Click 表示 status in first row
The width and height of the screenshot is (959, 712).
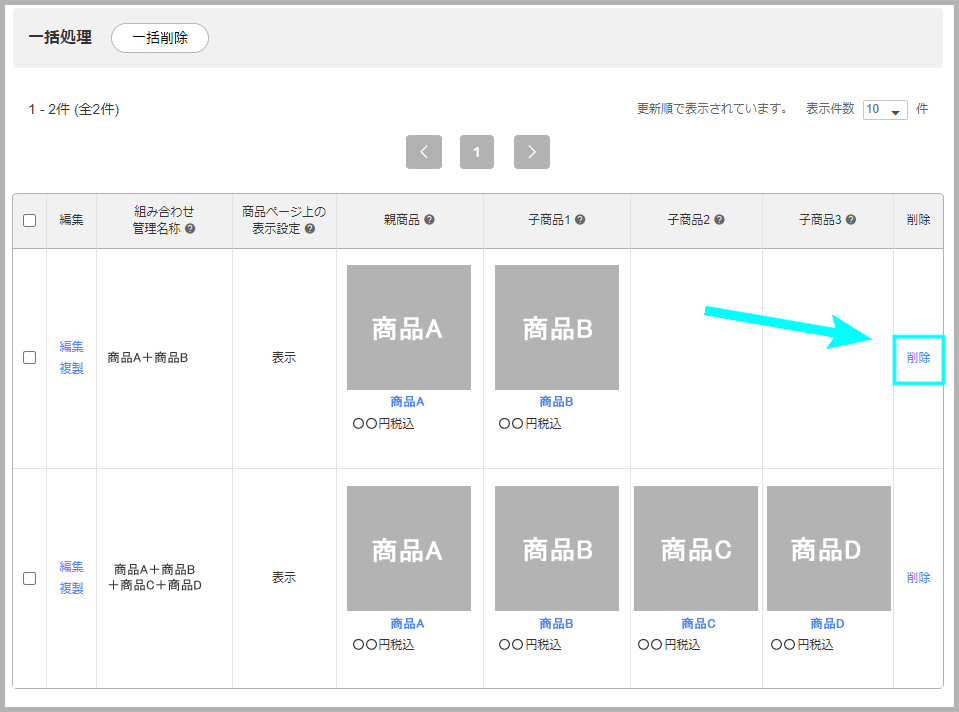click(284, 358)
